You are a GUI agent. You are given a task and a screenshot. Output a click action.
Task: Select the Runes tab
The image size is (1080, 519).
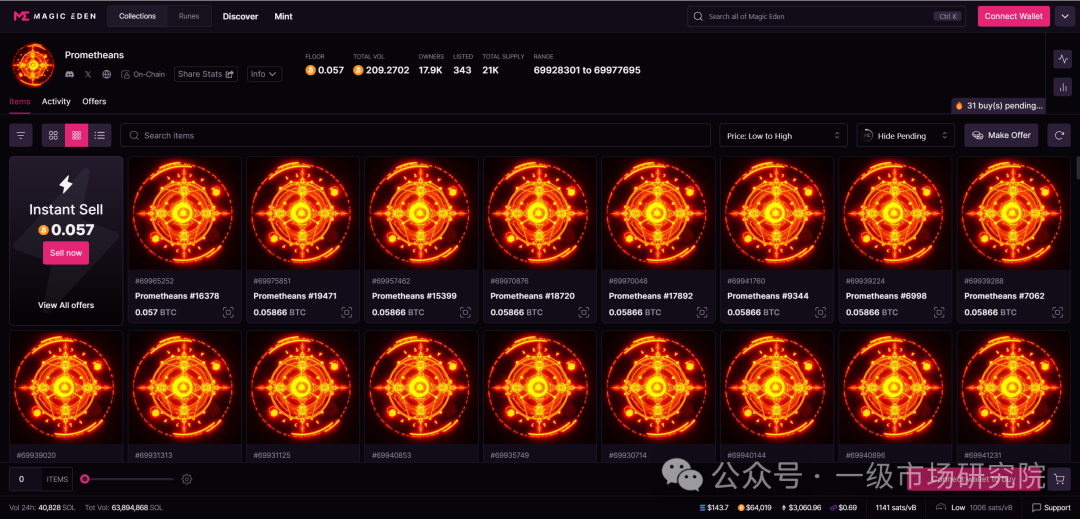tap(189, 16)
